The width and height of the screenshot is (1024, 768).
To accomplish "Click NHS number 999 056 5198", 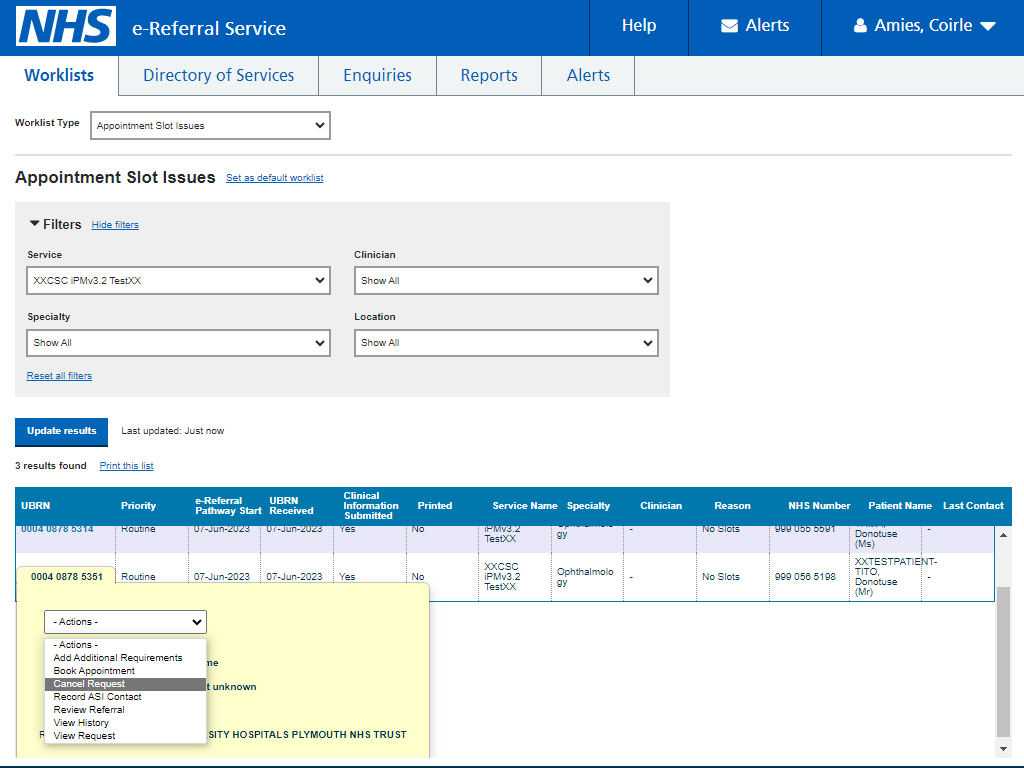I will click(x=805, y=577).
